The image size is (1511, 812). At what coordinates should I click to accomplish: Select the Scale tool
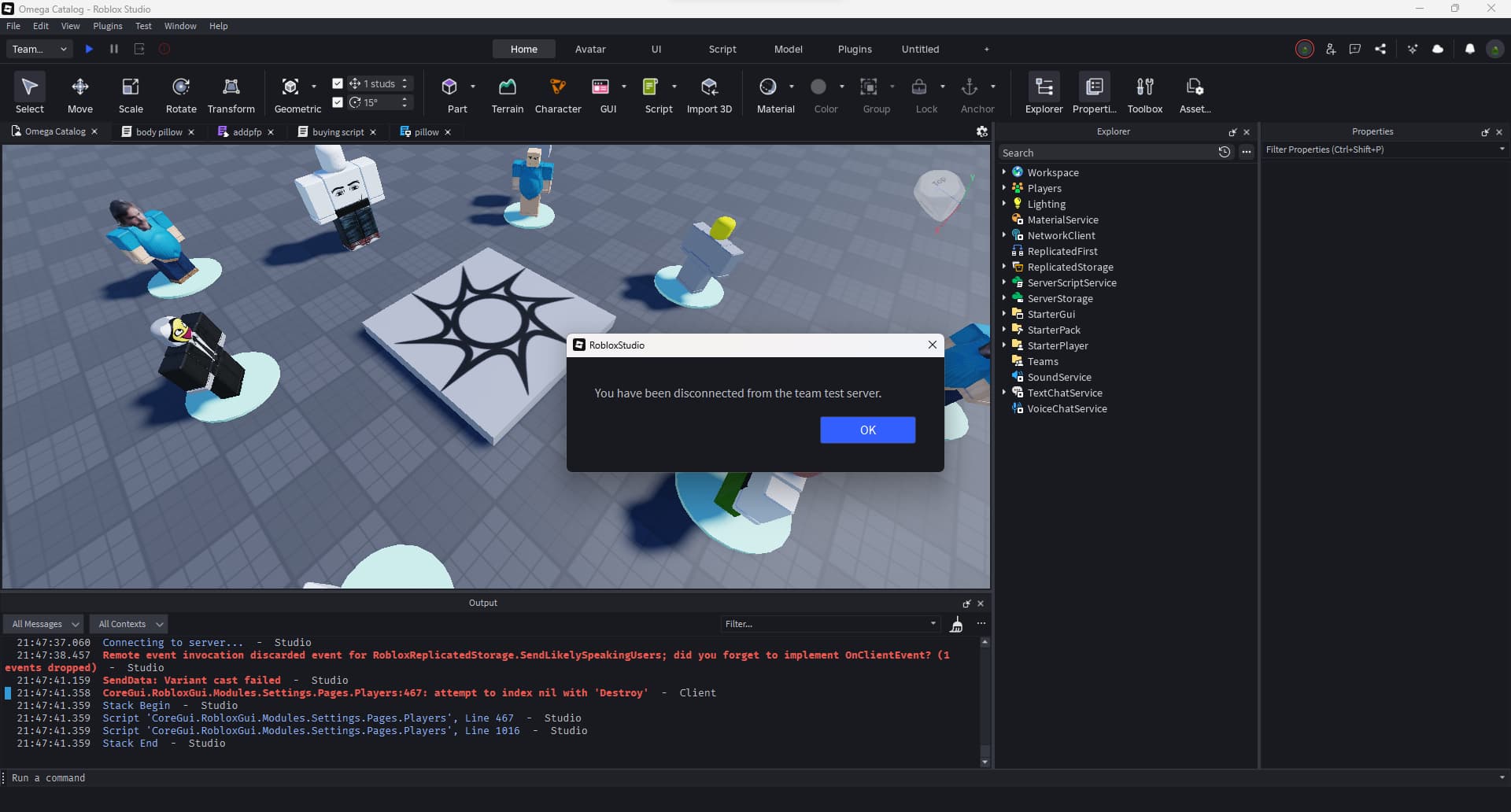(131, 94)
